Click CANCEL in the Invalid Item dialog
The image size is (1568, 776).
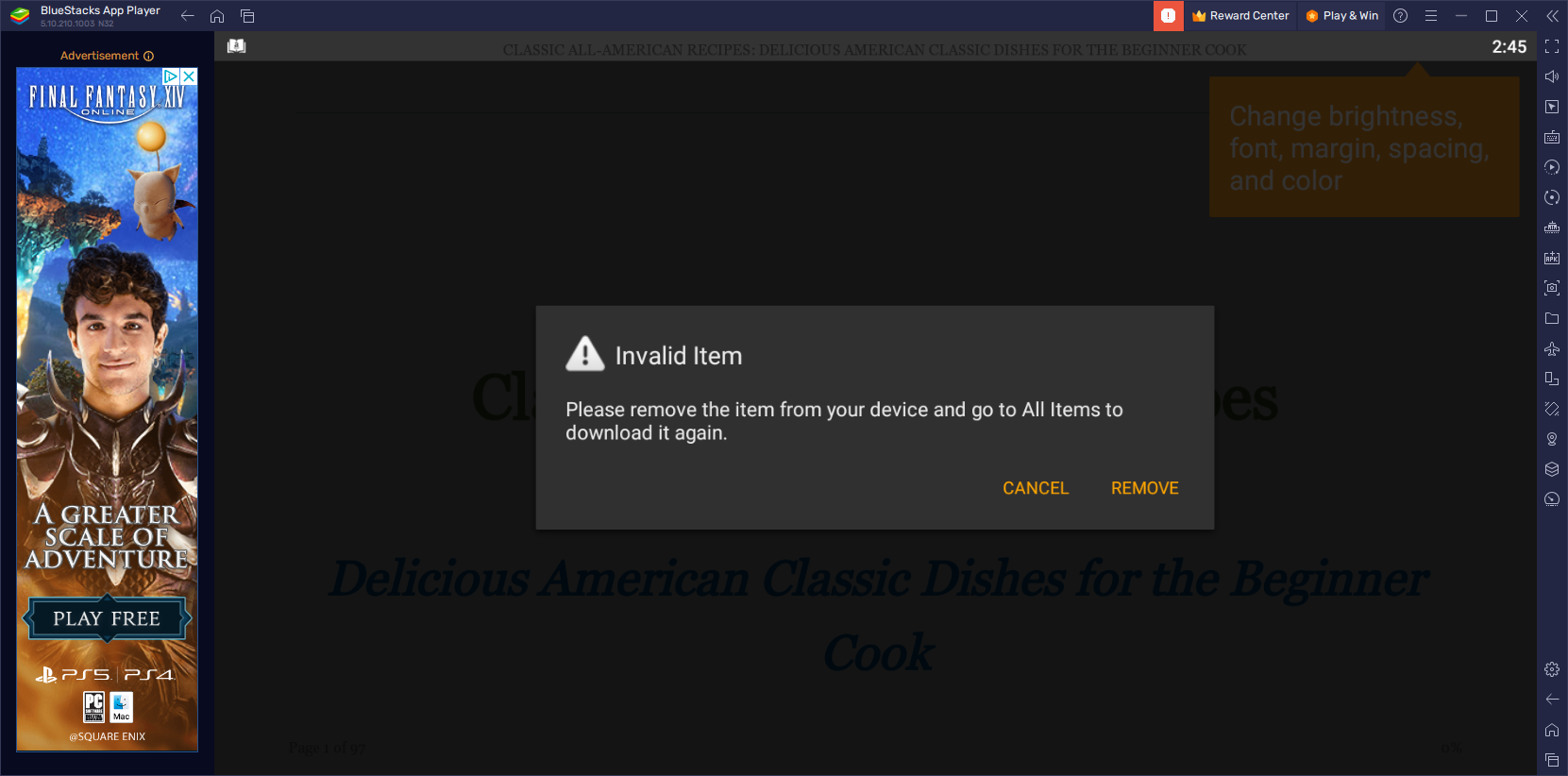coord(1036,488)
